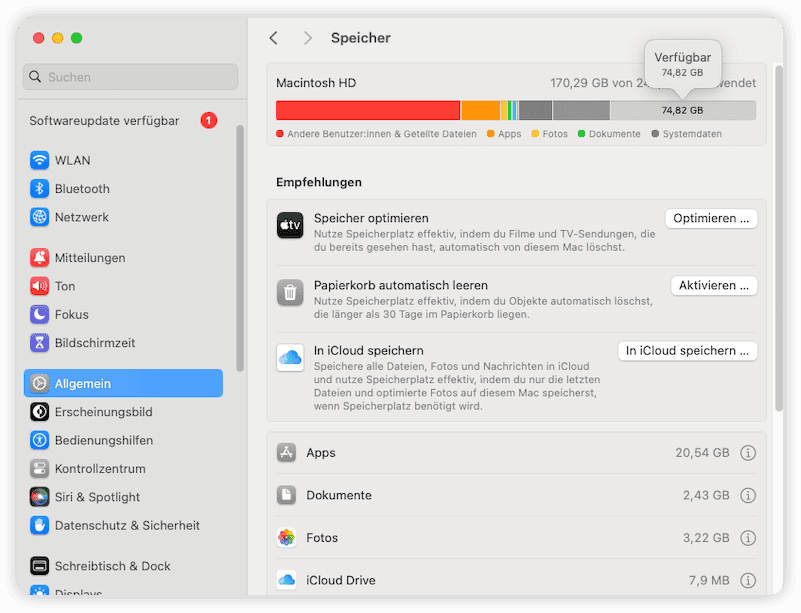This screenshot has height=613, width=801.
Task: Click the Optimieren ... button
Action: point(711,218)
